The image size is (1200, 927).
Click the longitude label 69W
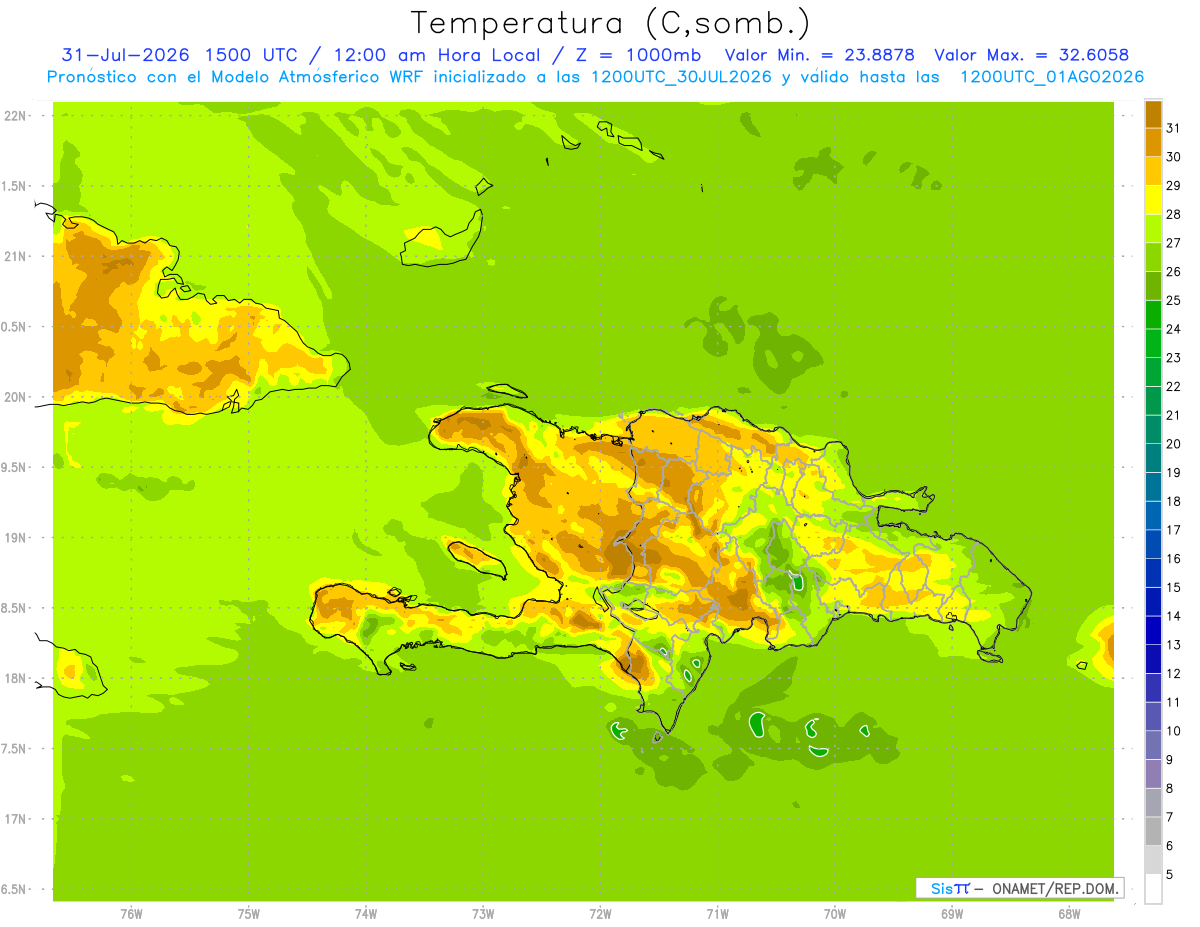(952, 914)
